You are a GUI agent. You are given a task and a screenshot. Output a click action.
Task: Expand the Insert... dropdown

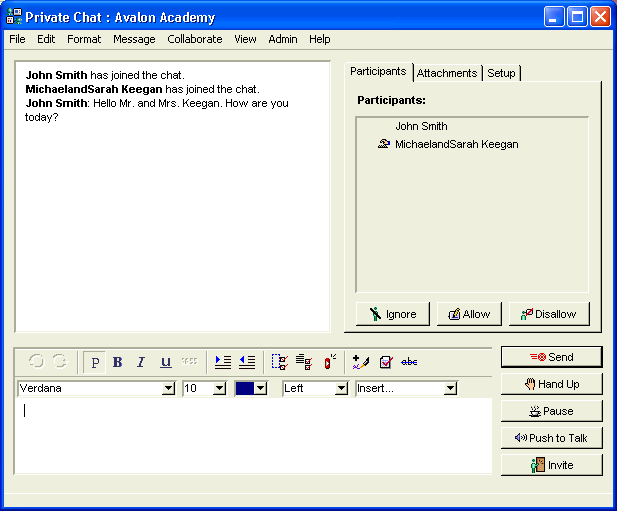[x=450, y=388]
